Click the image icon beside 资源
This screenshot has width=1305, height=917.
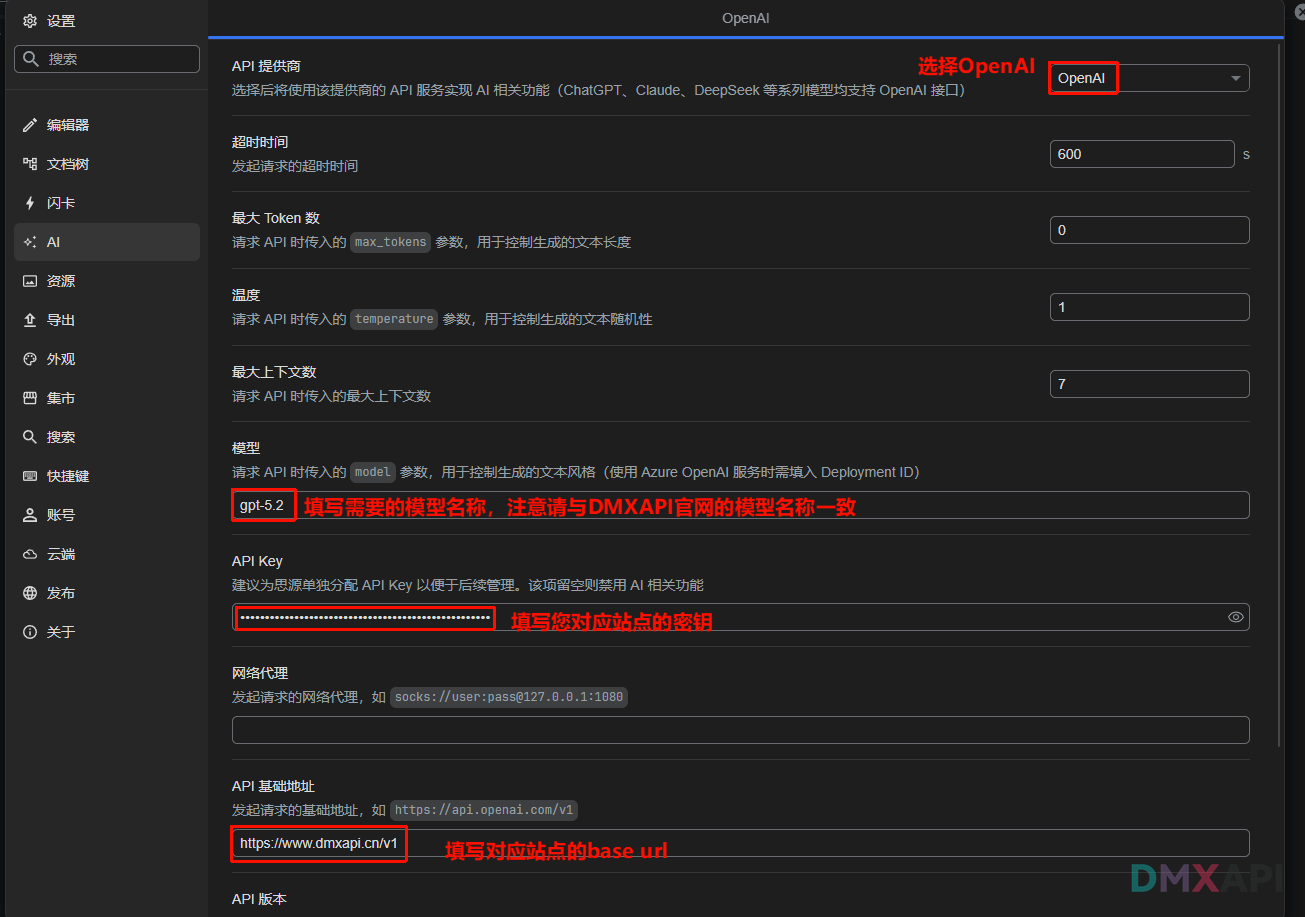click(x=30, y=281)
